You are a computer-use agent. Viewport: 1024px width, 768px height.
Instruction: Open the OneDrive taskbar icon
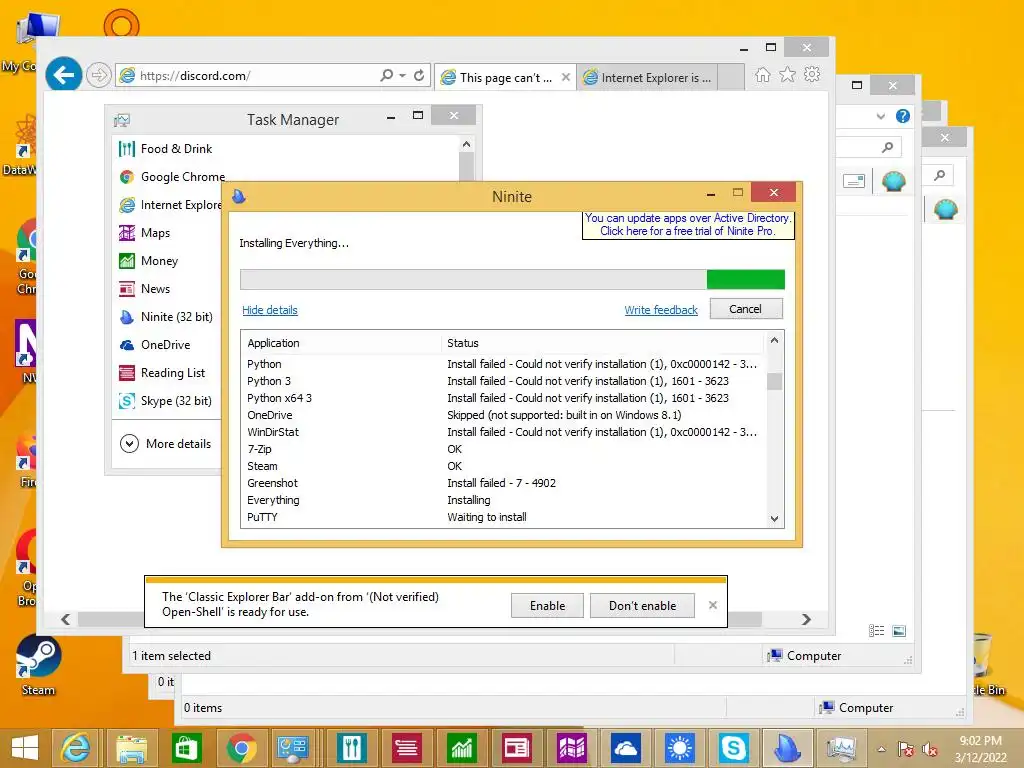pos(626,748)
